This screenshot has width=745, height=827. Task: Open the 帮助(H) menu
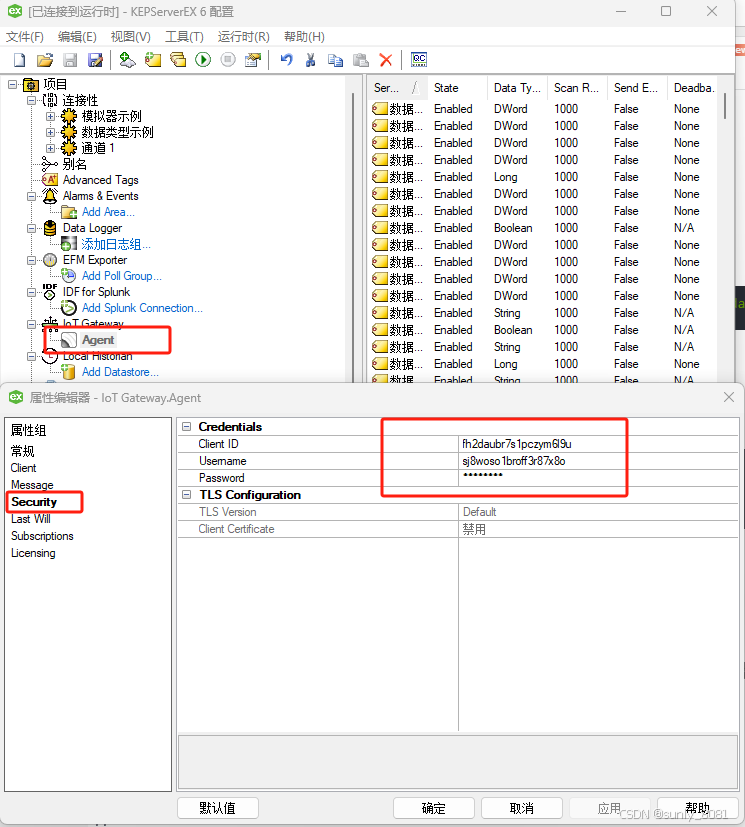tap(304, 36)
